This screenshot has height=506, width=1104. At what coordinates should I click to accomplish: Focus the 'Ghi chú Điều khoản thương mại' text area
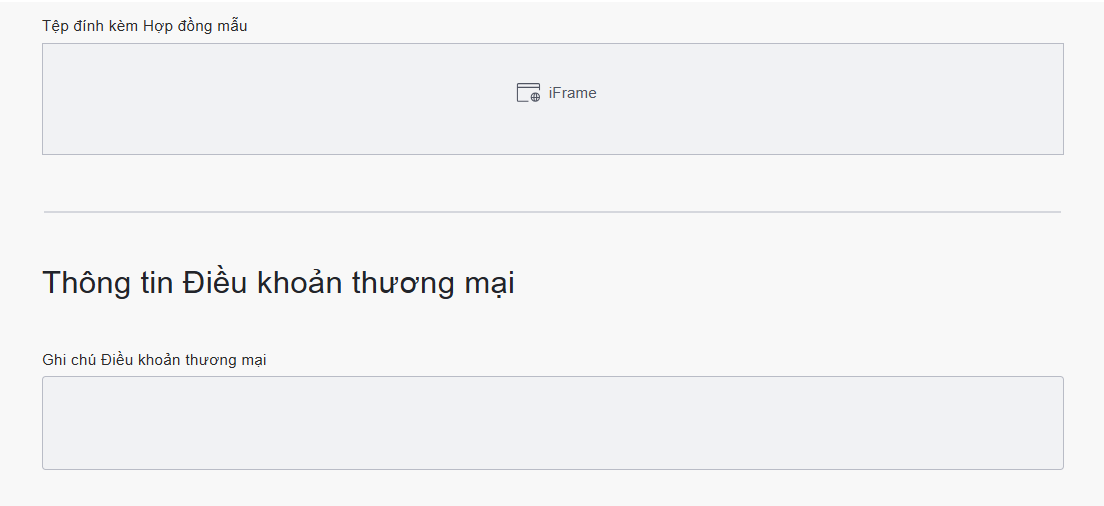[x=552, y=423]
